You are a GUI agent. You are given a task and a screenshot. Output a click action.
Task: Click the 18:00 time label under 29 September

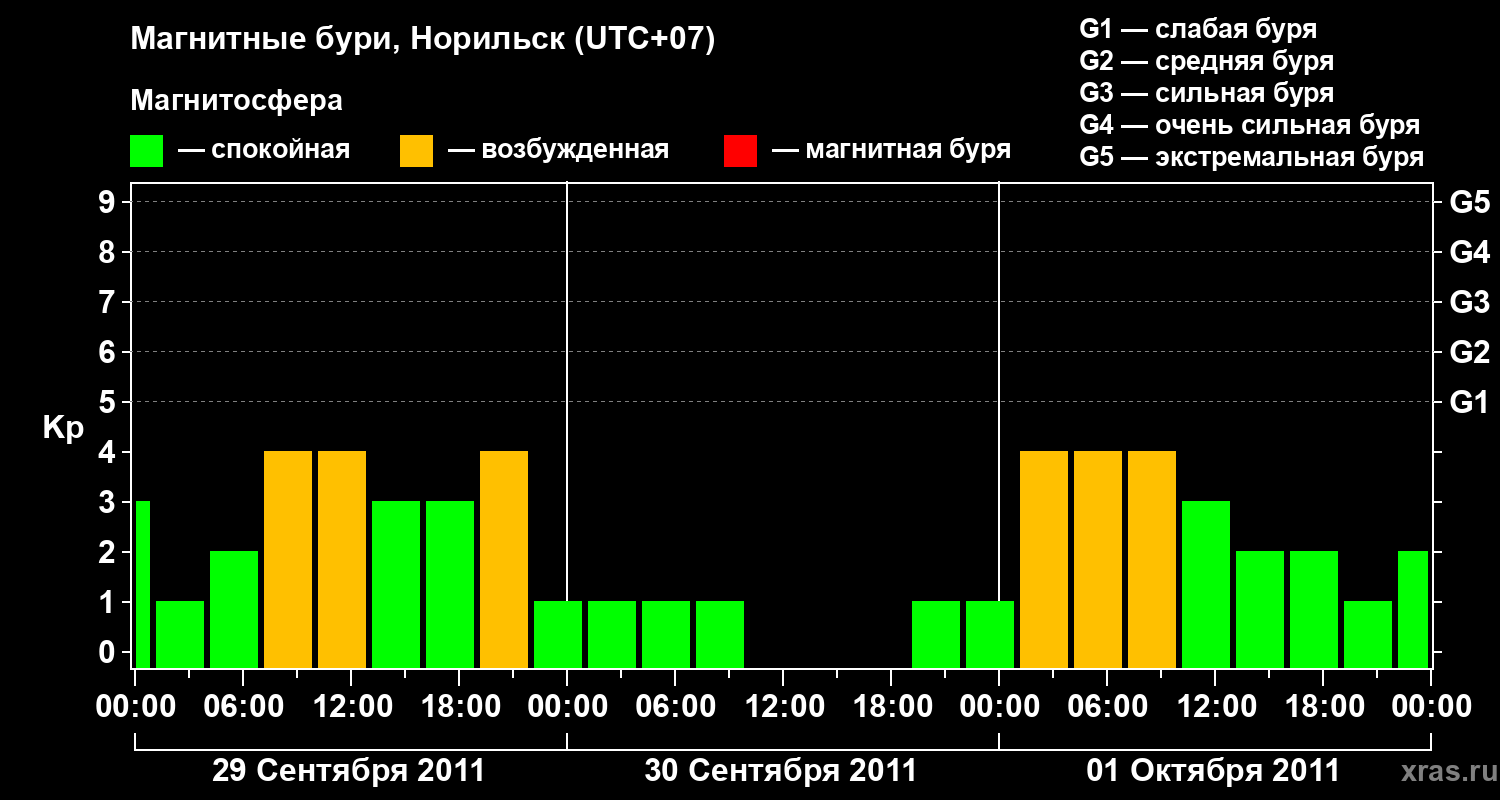tap(459, 707)
